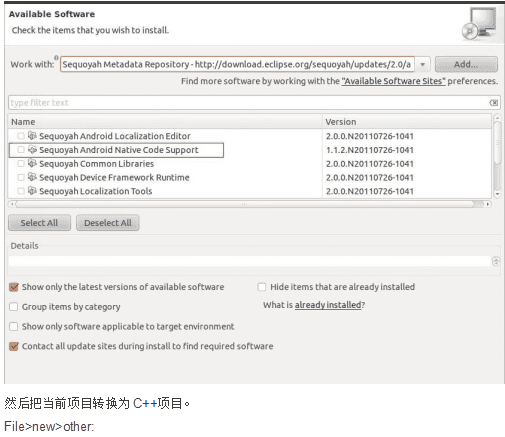Select the Sequoyah Device Framework Runtime row
This screenshot has width=505, height=437.
click(250, 177)
